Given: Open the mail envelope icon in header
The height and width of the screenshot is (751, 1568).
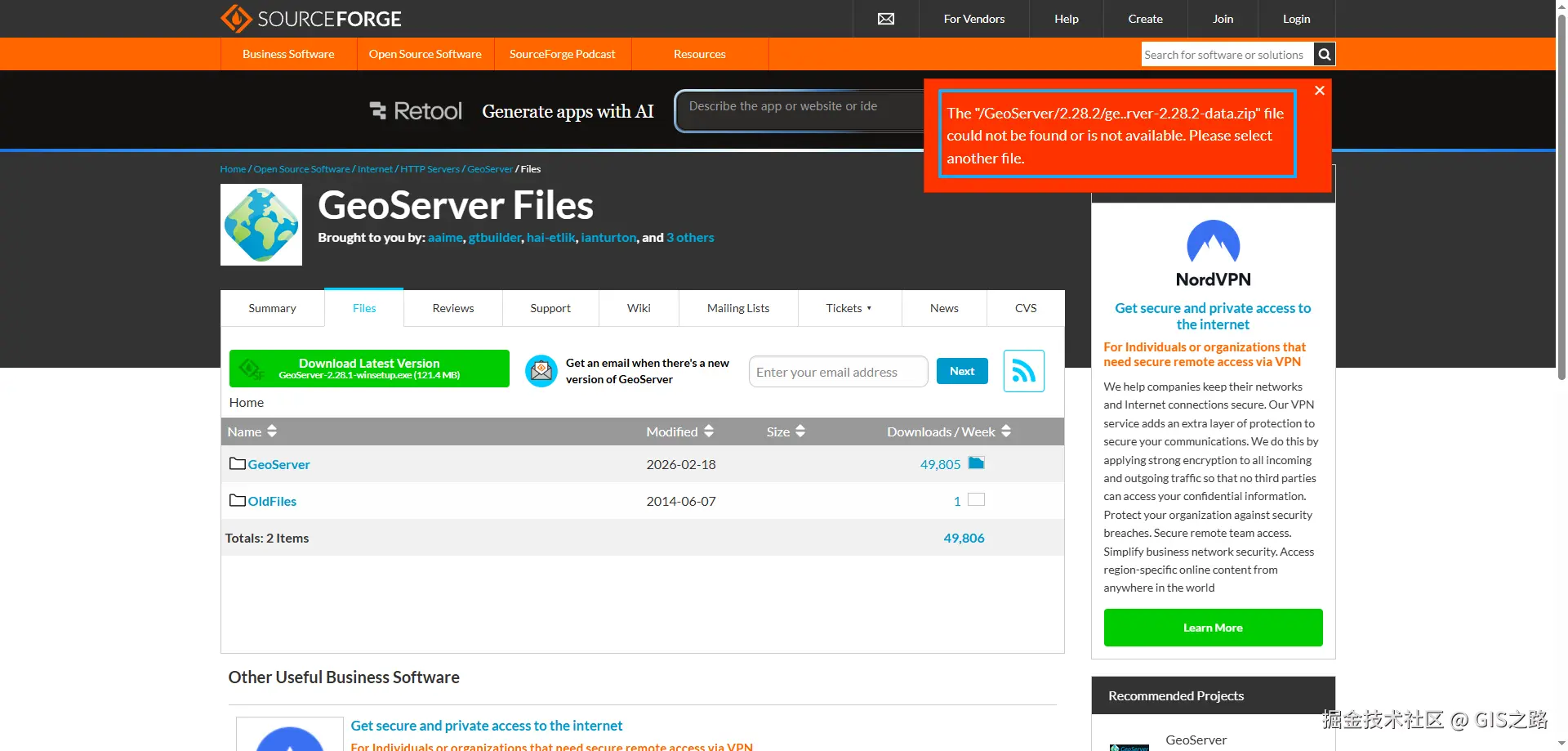Looking at the screenshot, I should coord(886,19).
